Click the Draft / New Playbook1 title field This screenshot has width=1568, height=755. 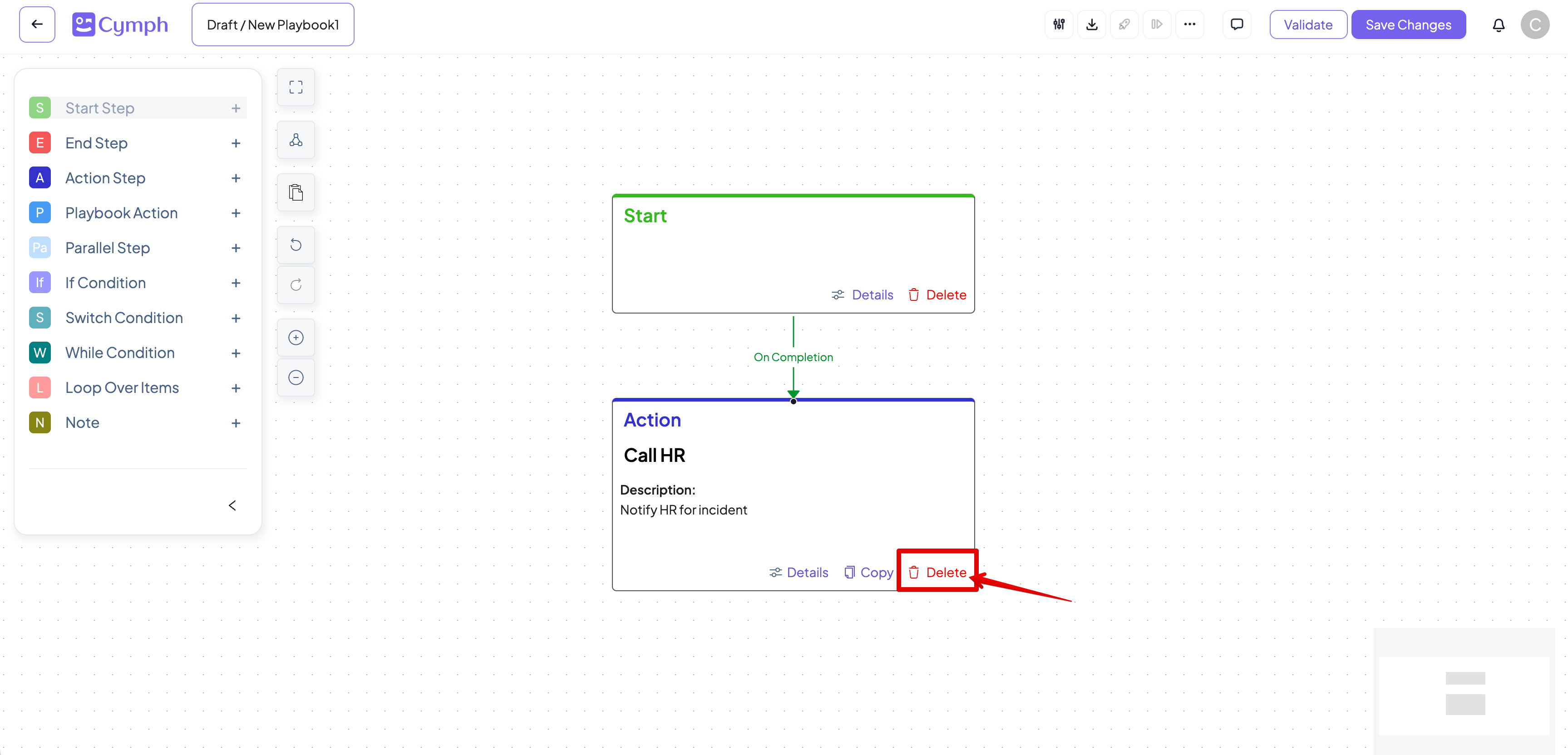(x=273, y=25)
